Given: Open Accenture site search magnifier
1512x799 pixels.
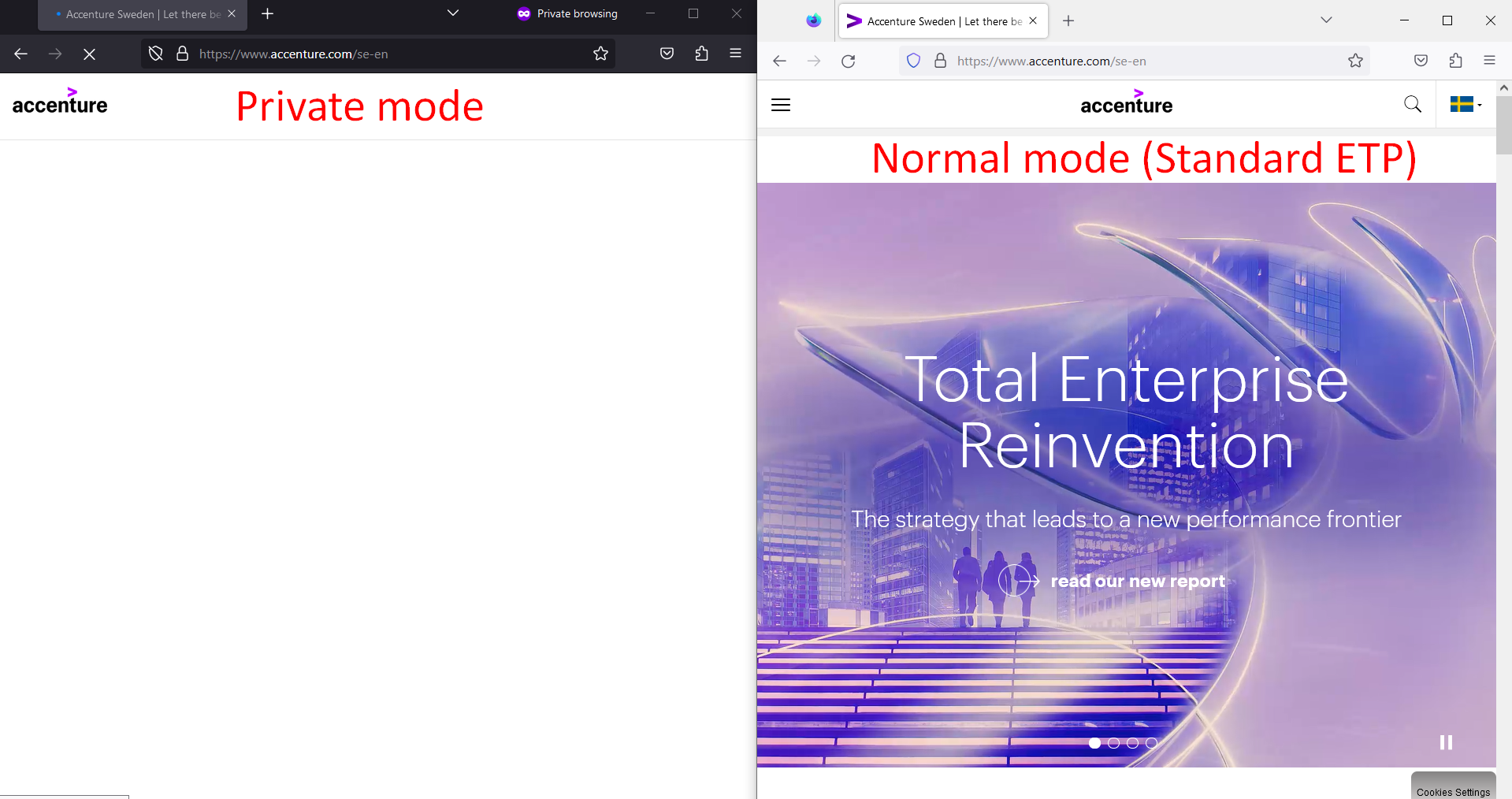Looking at the screenshot, I should point(1413,105).
